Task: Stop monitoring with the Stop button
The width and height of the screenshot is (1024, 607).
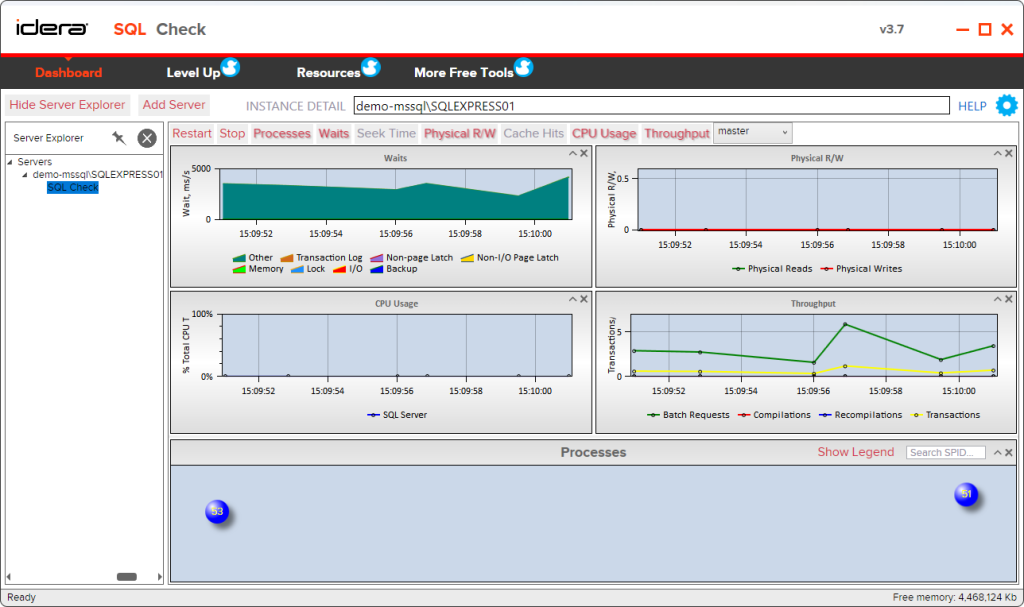Action: tap(232, 133)
